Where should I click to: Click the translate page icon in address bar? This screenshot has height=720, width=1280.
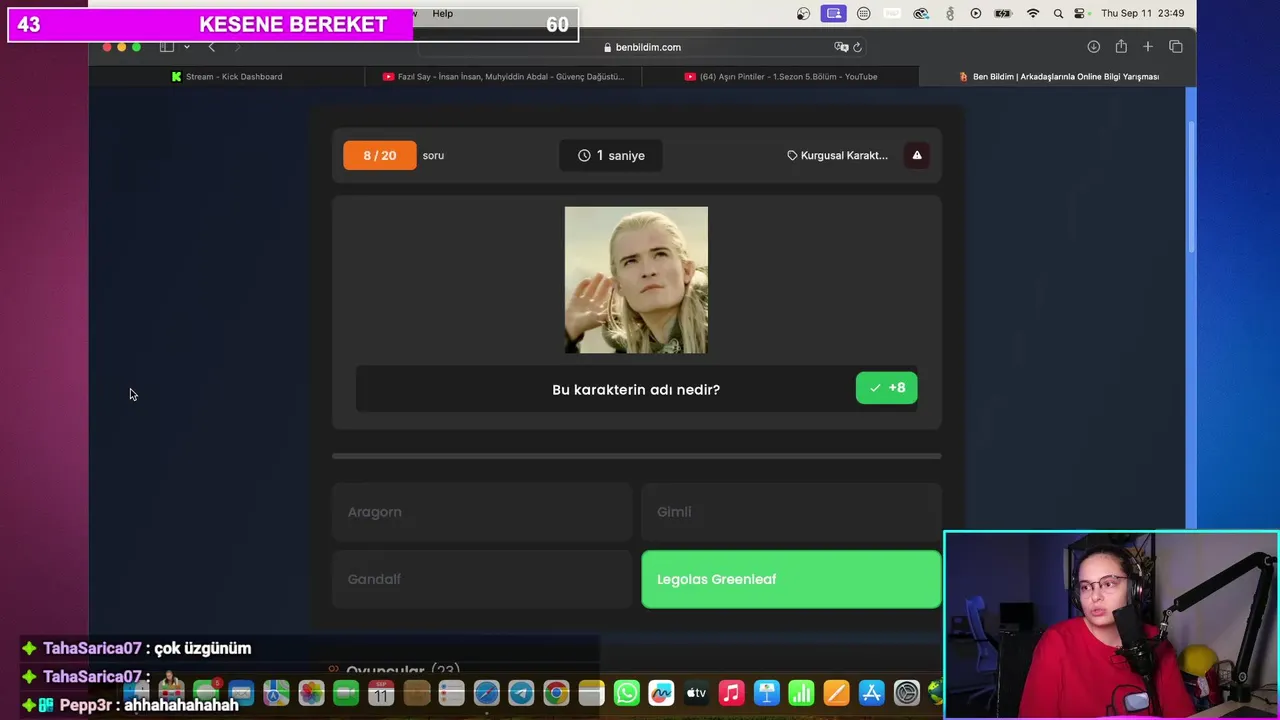coord(841,47)
